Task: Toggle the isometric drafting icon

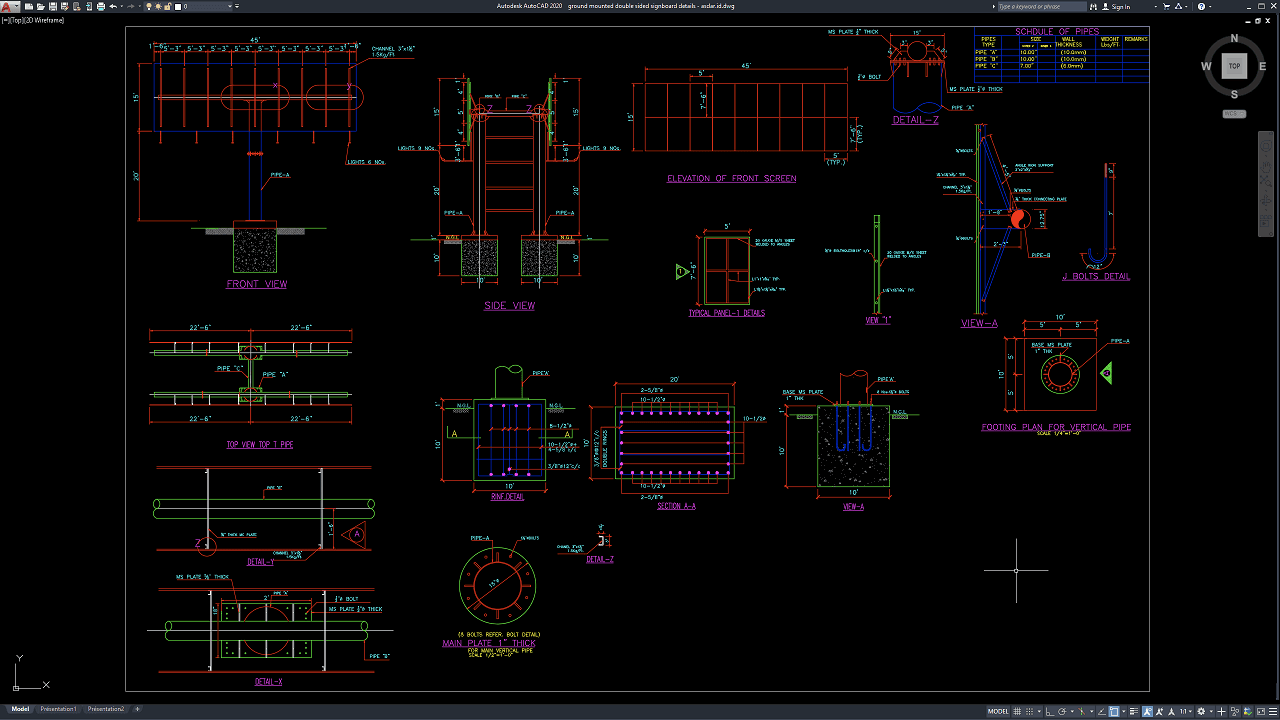Action: pos(1081,711)
